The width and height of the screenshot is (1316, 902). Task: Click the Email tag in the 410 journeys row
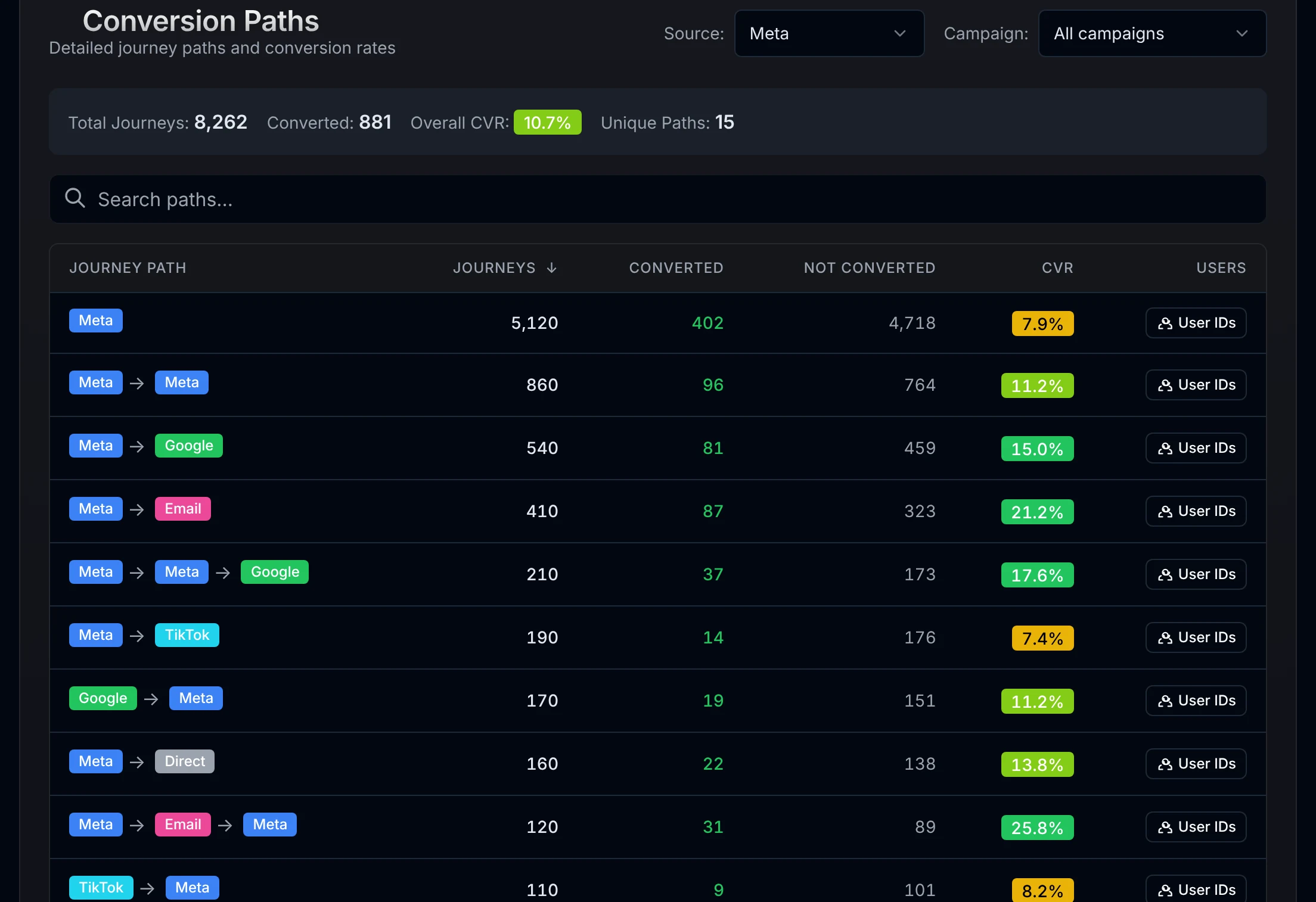(183, 509)
